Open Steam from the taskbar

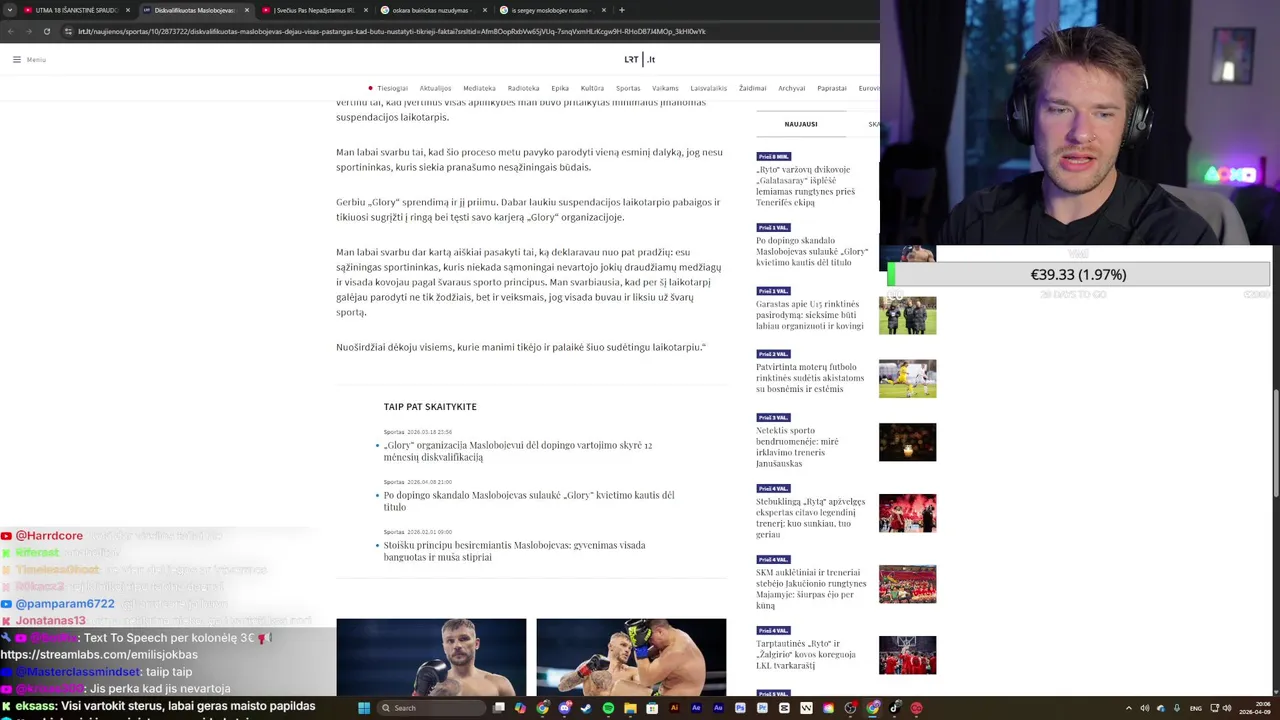point(586,708)
